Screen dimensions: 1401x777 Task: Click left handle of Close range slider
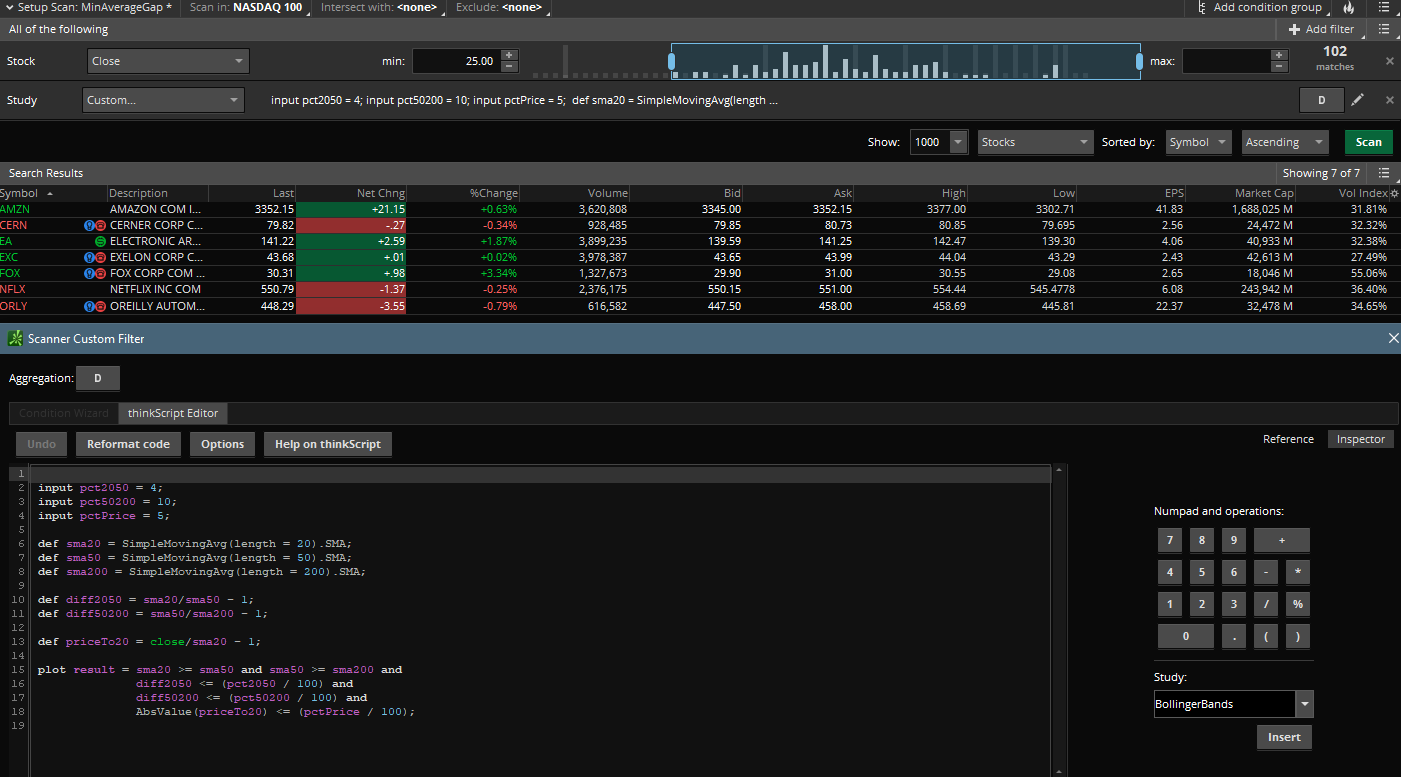(x=672, y=61)
